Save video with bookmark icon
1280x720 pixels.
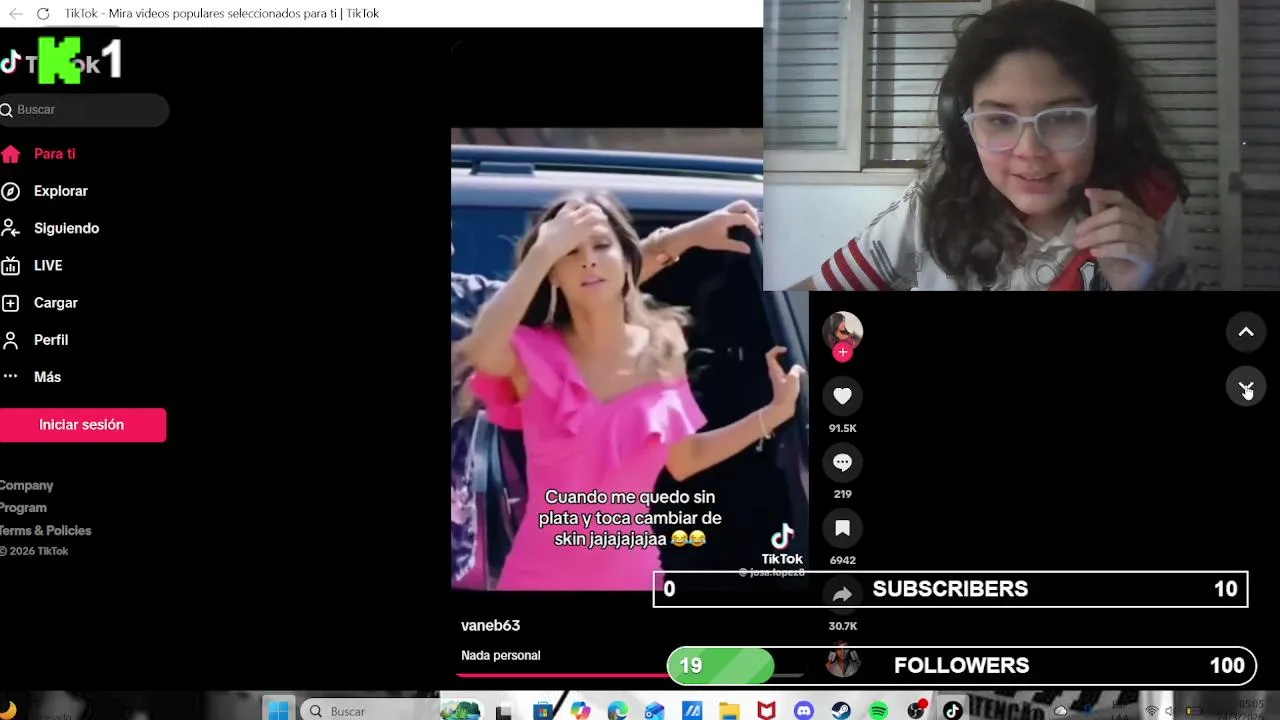pos(842,528)
